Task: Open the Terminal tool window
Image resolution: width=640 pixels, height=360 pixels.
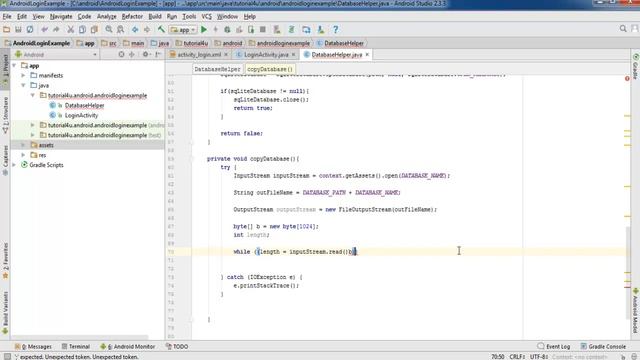Action: 76,347
